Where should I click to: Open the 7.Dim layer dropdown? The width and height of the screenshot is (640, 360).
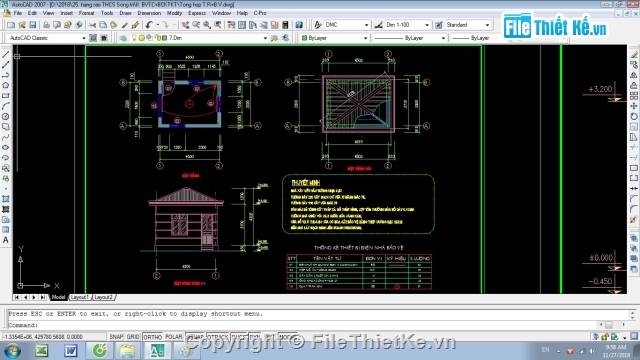[x=265, y=38]
